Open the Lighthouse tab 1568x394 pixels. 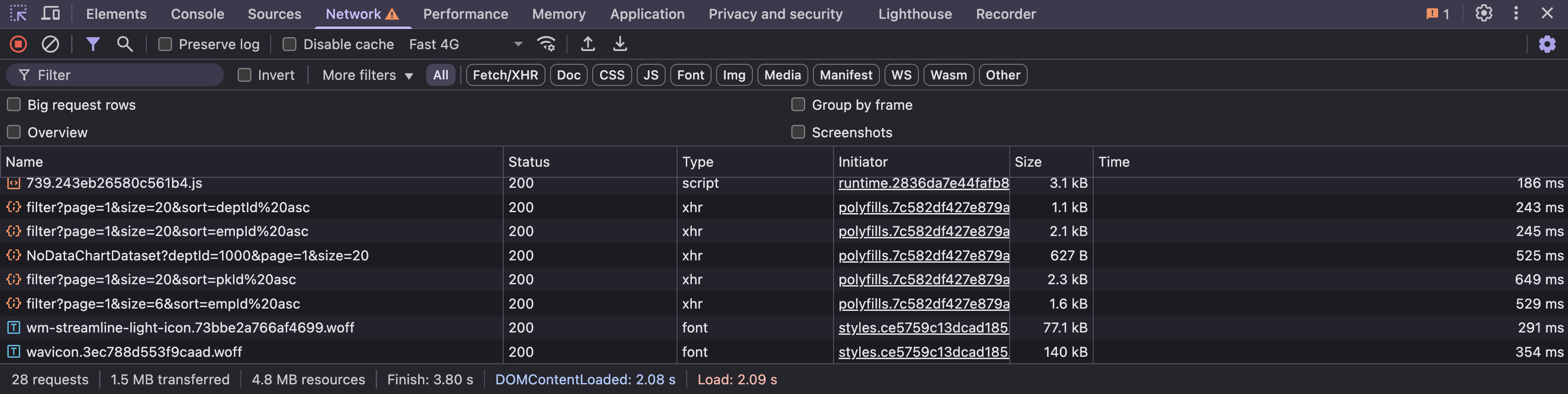914,14
